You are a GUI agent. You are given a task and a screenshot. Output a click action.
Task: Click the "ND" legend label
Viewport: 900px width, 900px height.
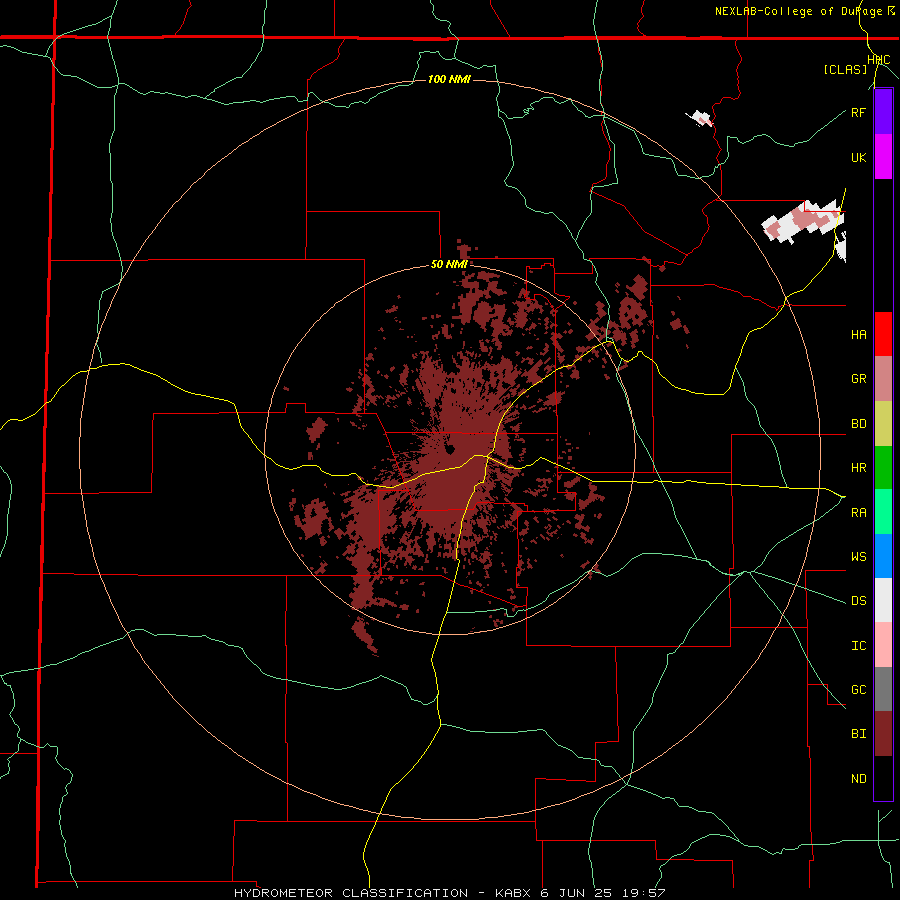coord(858,778)
